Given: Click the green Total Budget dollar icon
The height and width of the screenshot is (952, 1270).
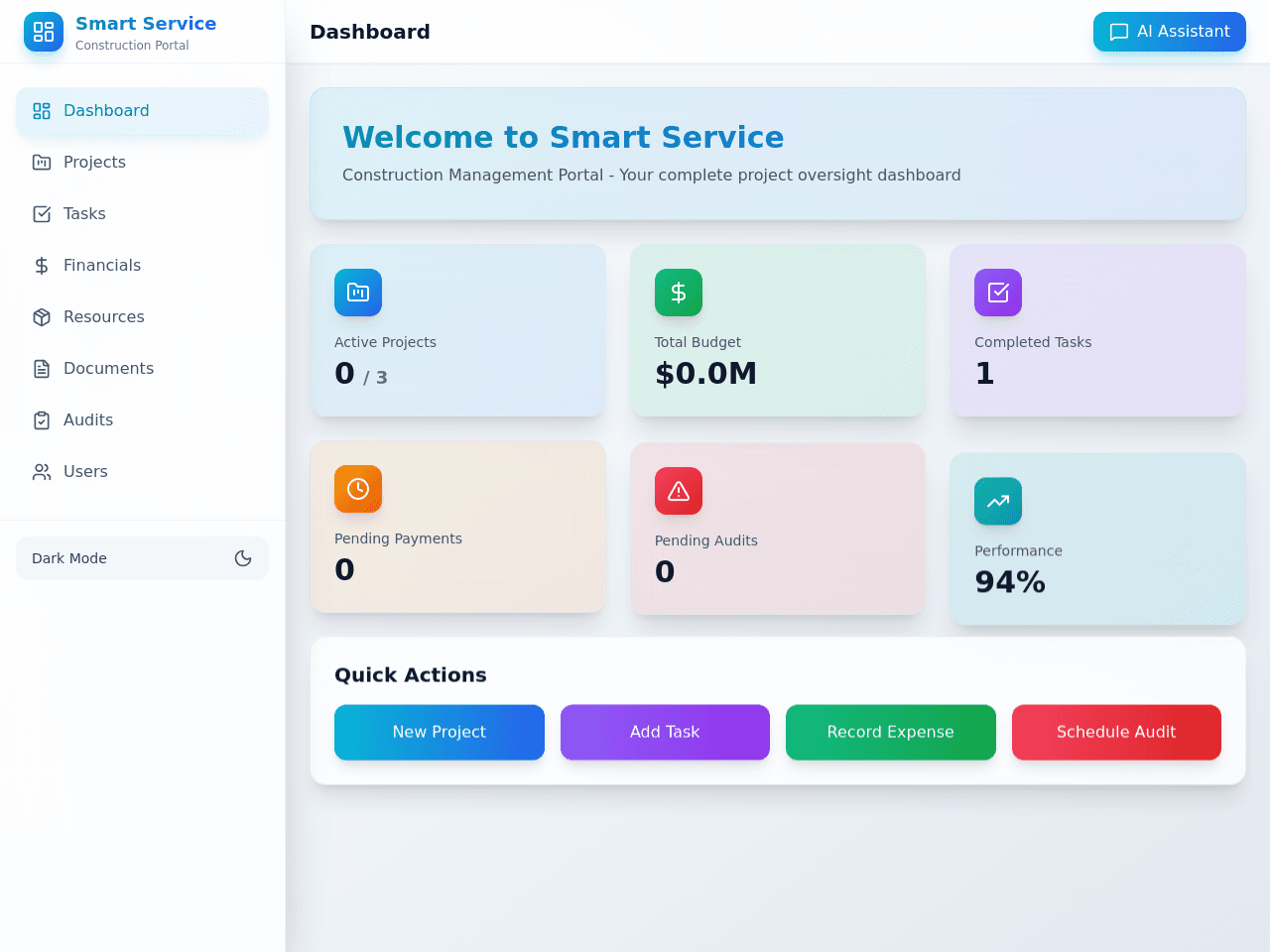Looking at the screenshot, I should [679, 293].
